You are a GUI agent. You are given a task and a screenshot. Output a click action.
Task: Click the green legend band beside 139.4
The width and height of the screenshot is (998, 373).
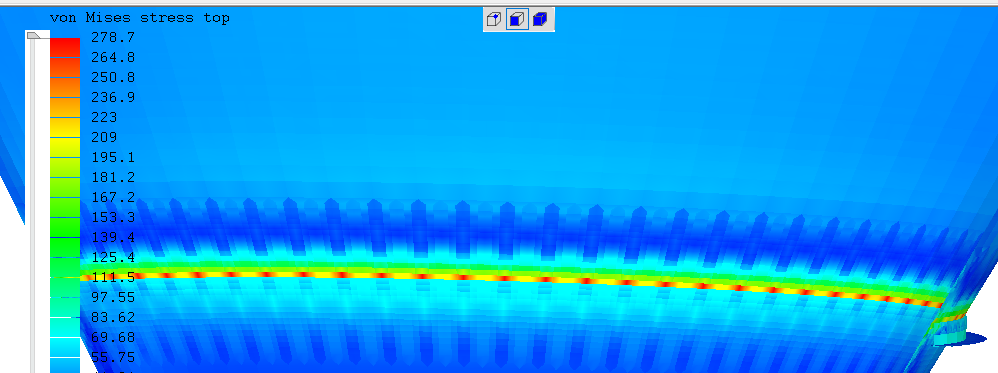click(x=65, y=237)
